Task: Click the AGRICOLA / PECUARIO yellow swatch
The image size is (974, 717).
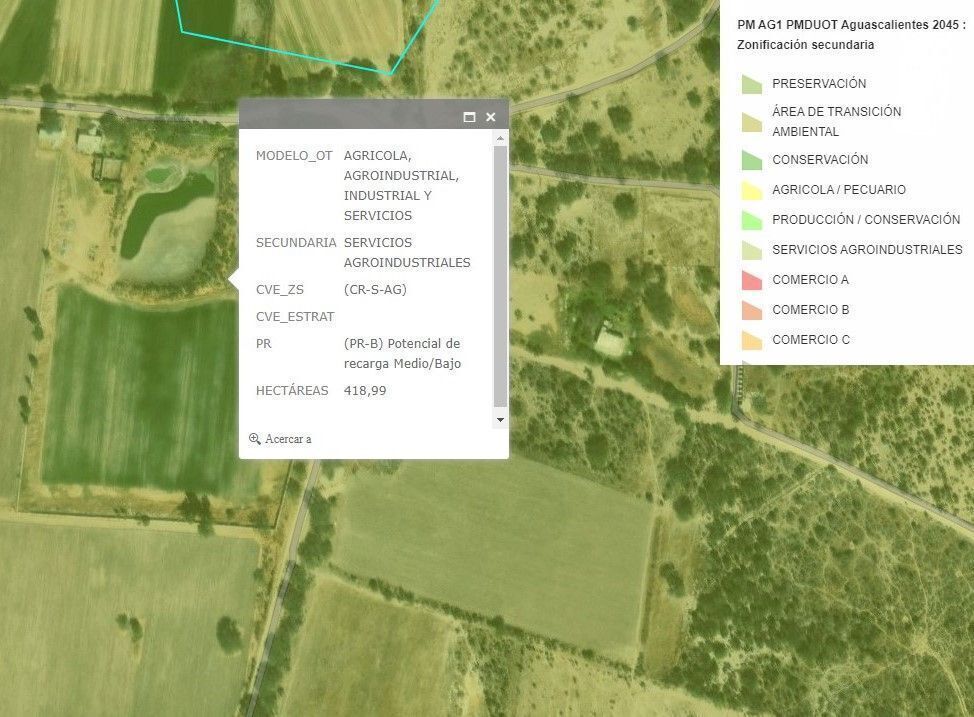Action: 751,190
